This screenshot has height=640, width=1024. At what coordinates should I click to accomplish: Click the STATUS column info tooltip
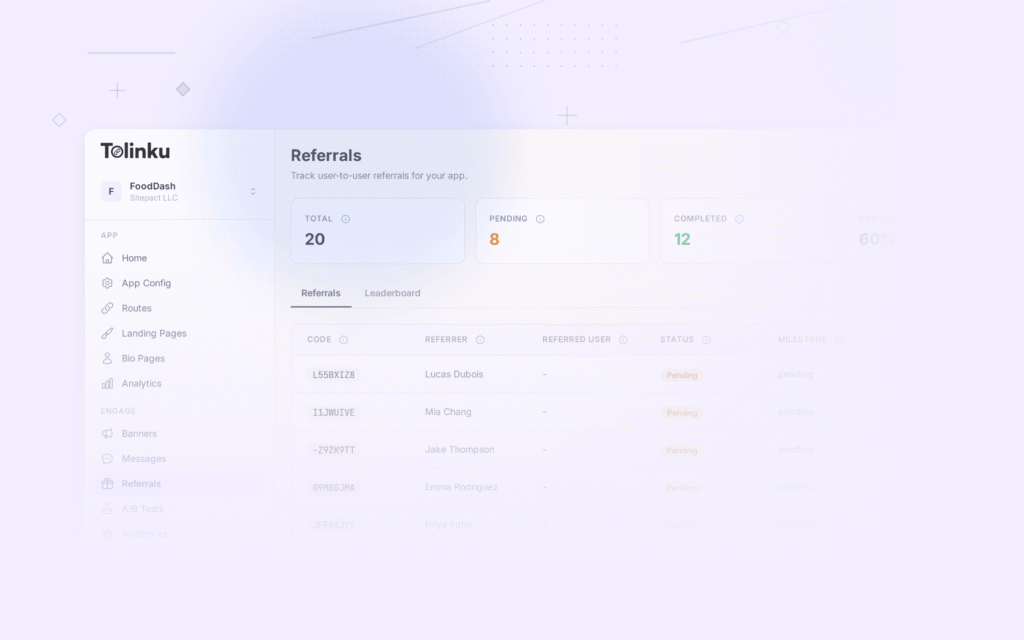(706, 340)
